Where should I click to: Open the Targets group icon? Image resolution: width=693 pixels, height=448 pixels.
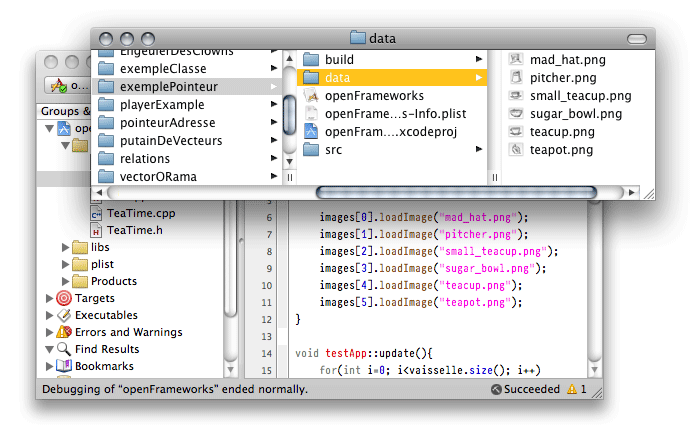pyautogui.click(x=64, y=298)
